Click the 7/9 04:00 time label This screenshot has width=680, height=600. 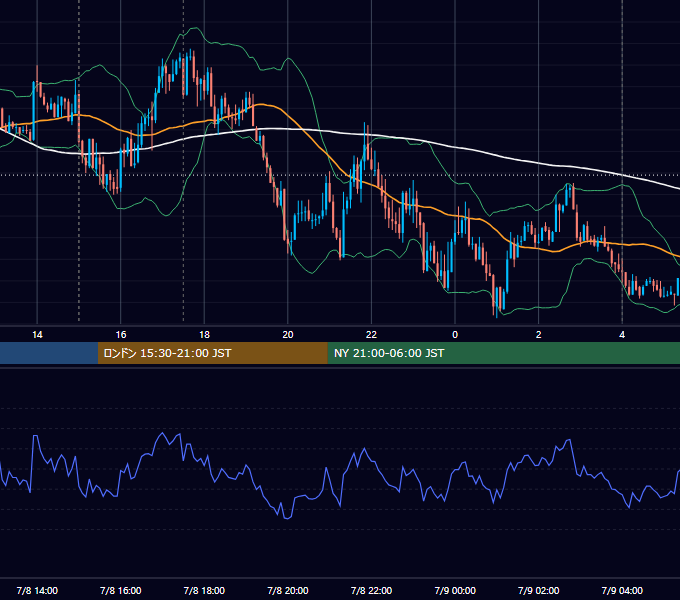[622, 590]
